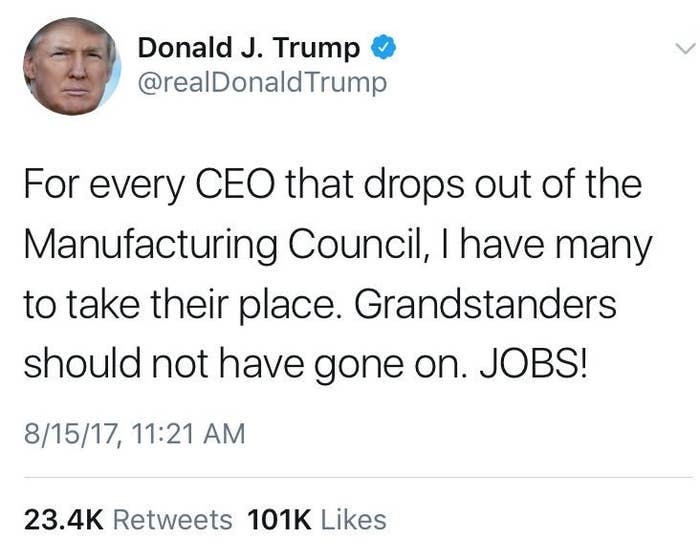700x560 pixels.
Task: View the 101K likes count
Action: pyautogui.click(x=279, y=520)
